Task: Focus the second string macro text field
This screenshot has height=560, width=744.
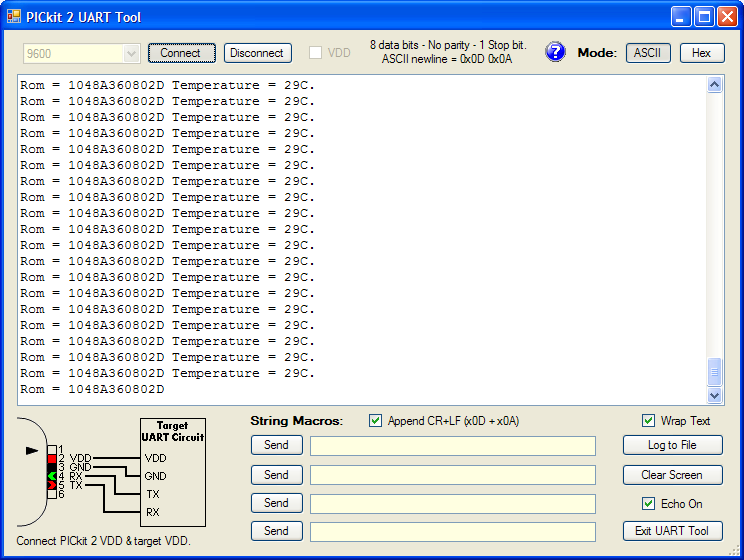Action: pos(453,475)
